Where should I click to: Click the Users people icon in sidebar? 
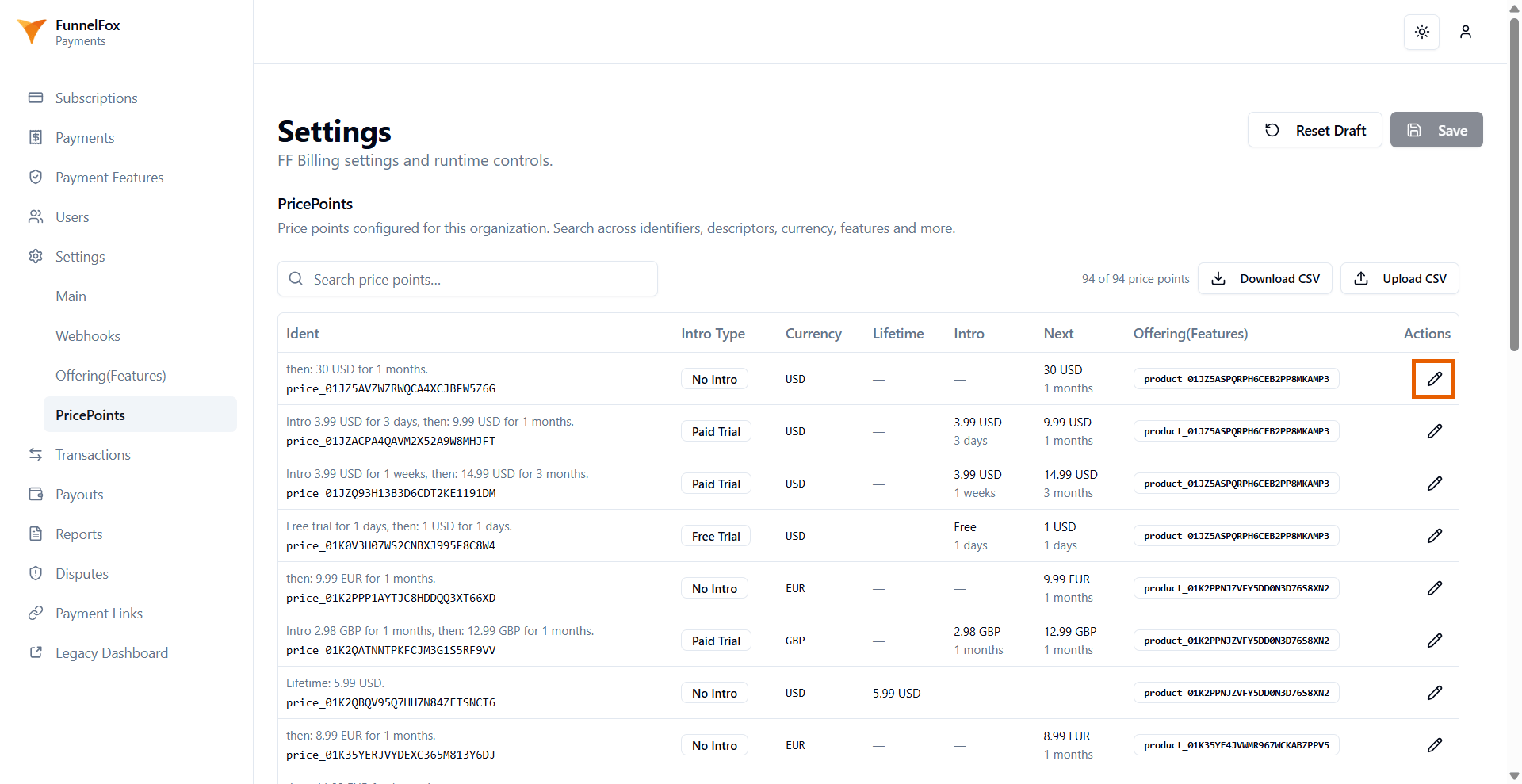36,216
